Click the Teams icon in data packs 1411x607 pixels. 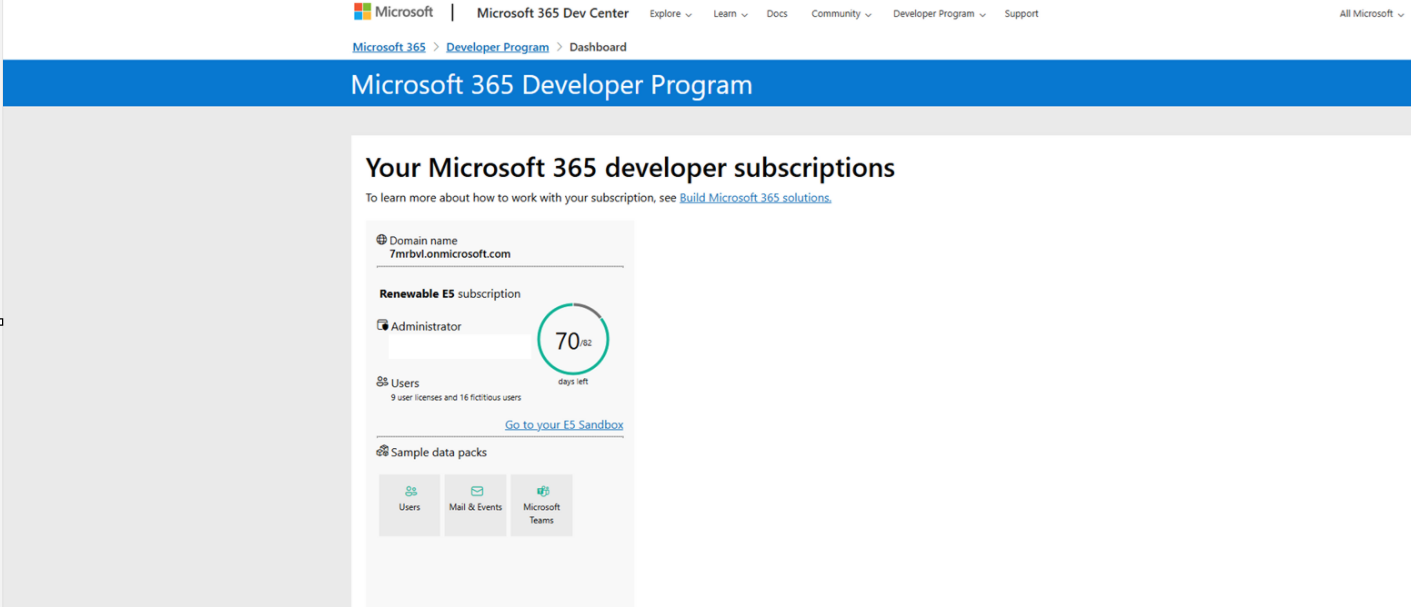pos(542,491)
